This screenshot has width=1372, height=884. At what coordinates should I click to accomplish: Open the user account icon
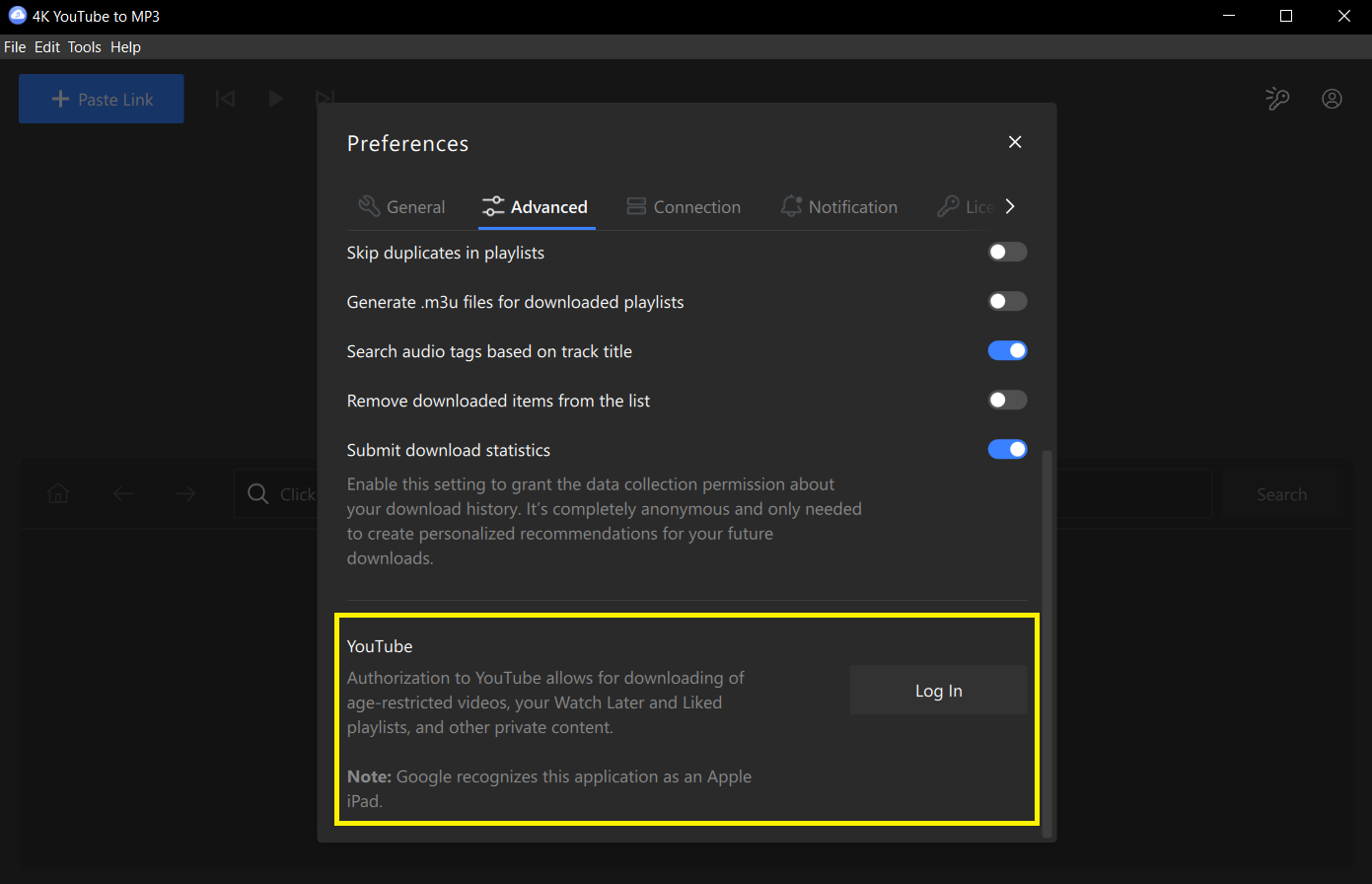pos(1332,99)
